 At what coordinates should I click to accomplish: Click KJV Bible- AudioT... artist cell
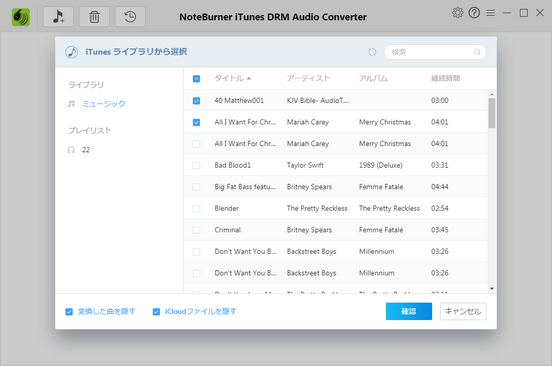(318, 101)
